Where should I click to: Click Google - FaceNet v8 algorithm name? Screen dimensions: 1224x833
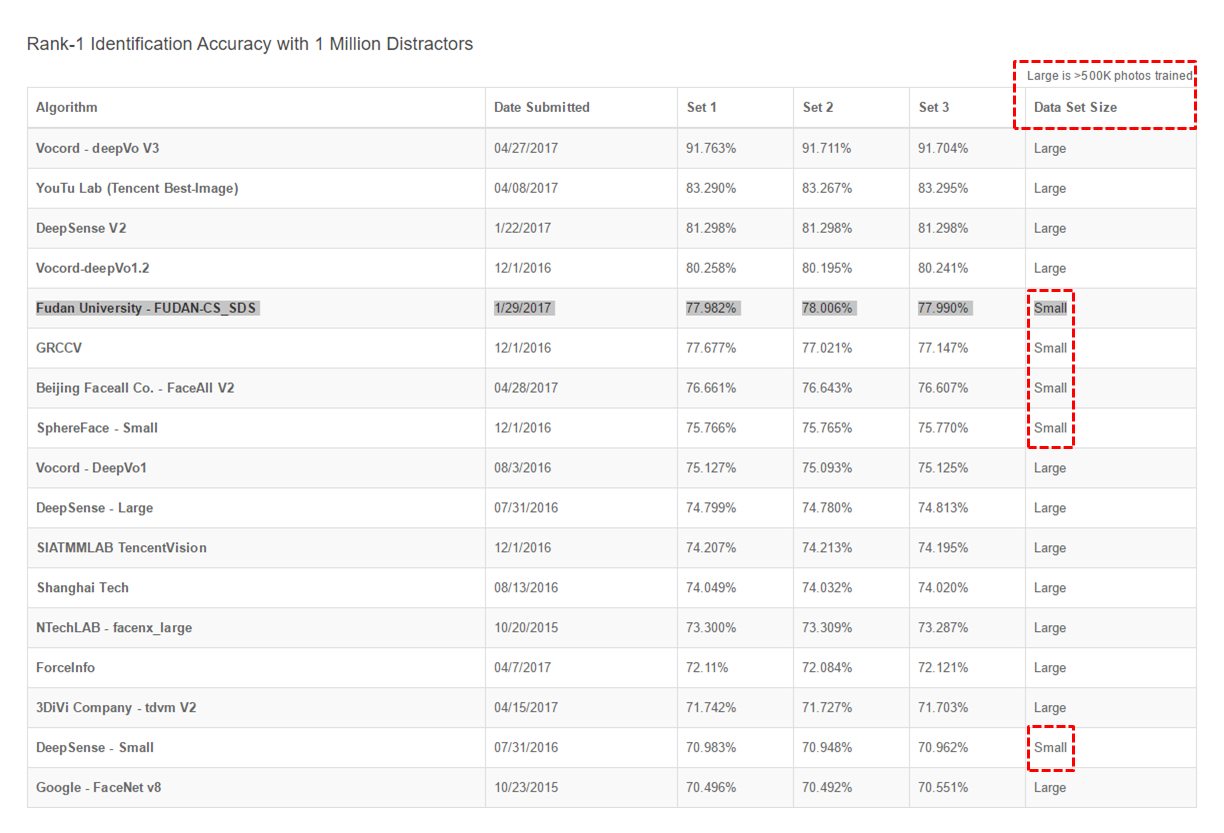click(99, 788)
